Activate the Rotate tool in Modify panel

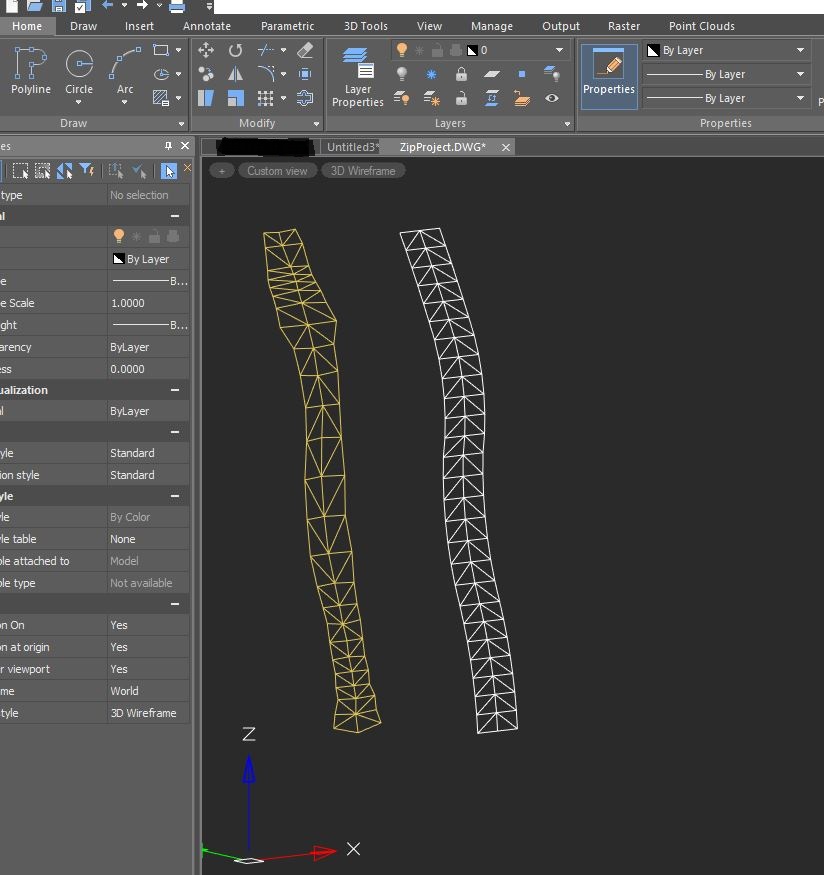point(235,50)
